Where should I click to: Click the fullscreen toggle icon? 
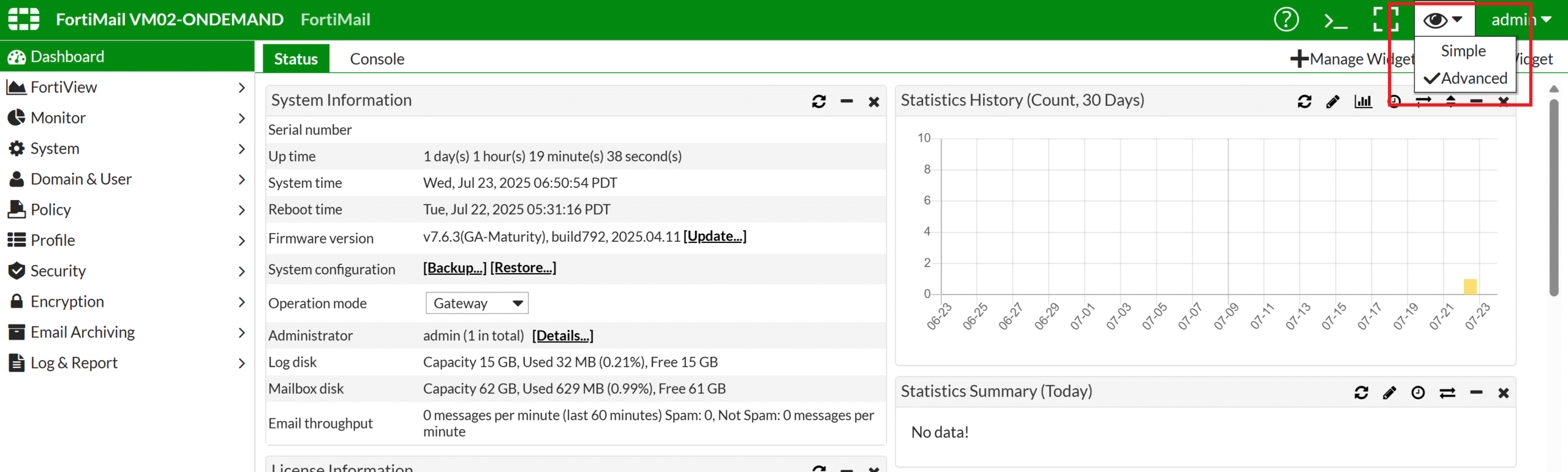coord(1385,20)
